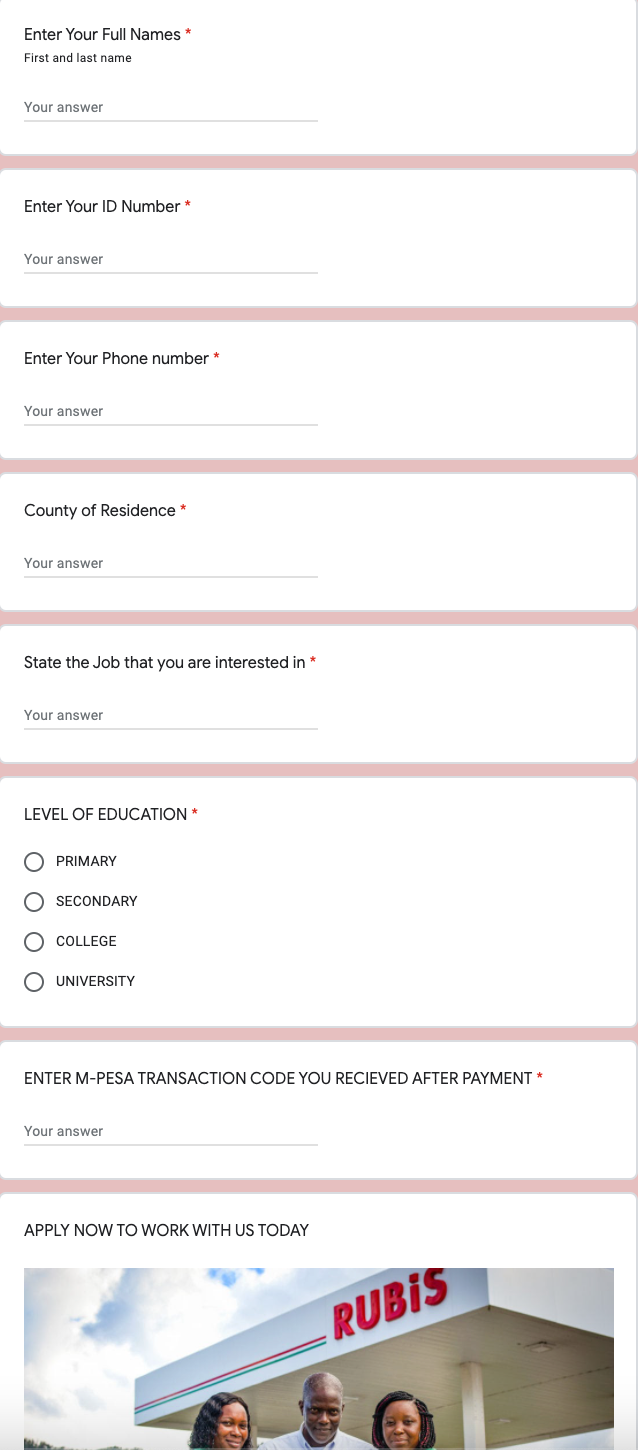Viewport: 638px width, 1450px height.
Task: Focus the M-PESA transaction code field
Action: 171,1132
